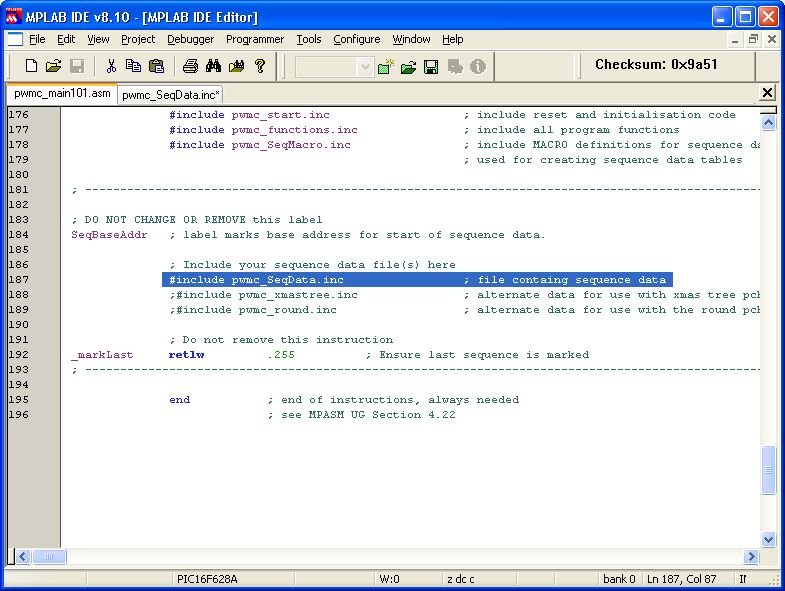This screenshot has width=785, height=591.
Task: Click the yellow question mark Help icon
Action: click(x=260, y=66)
